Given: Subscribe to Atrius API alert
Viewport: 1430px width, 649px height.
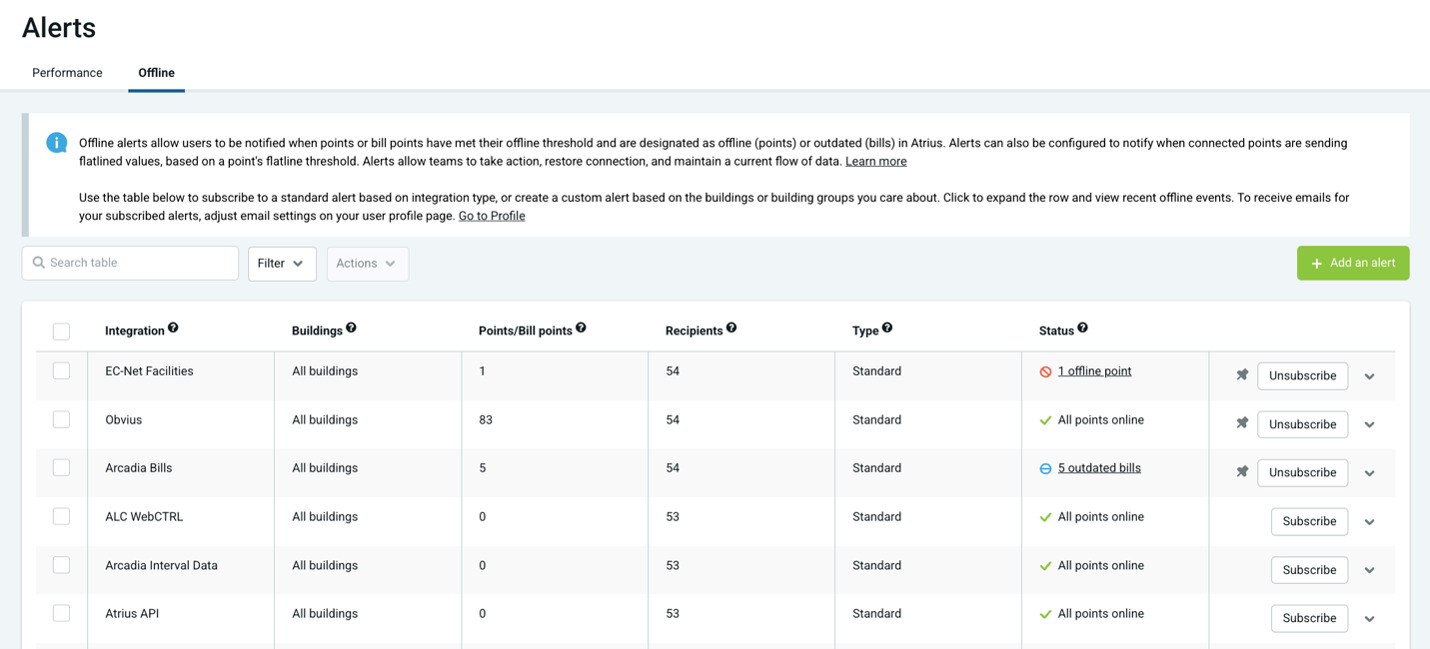Looking at the screenshot, I should [x=1309, y=618].
